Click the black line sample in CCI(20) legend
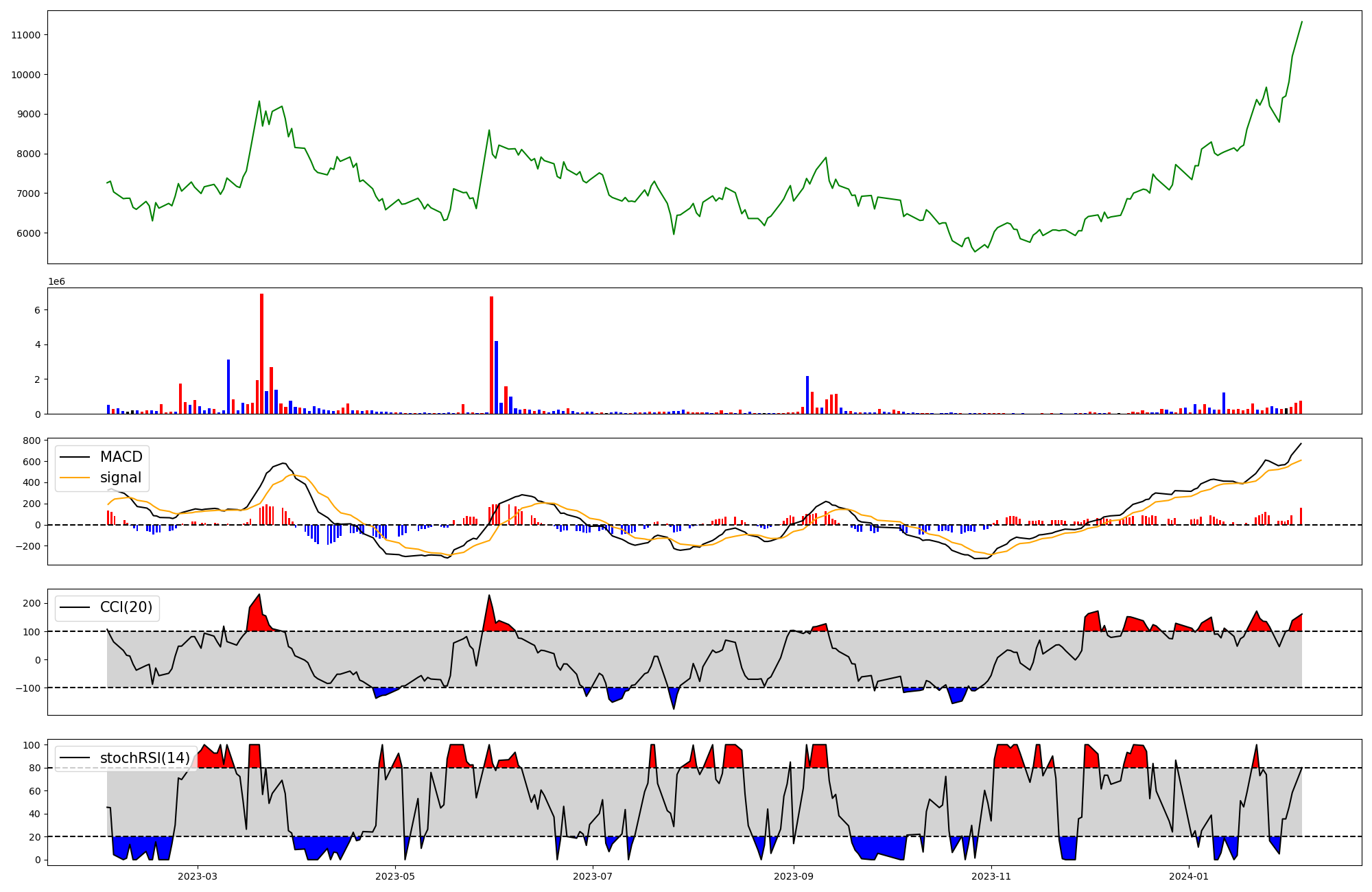The image size is (1372, 892). [75, 607]
